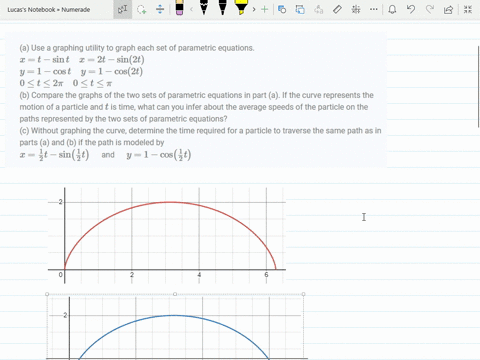Redo the last undone action

tap(430, 9)
